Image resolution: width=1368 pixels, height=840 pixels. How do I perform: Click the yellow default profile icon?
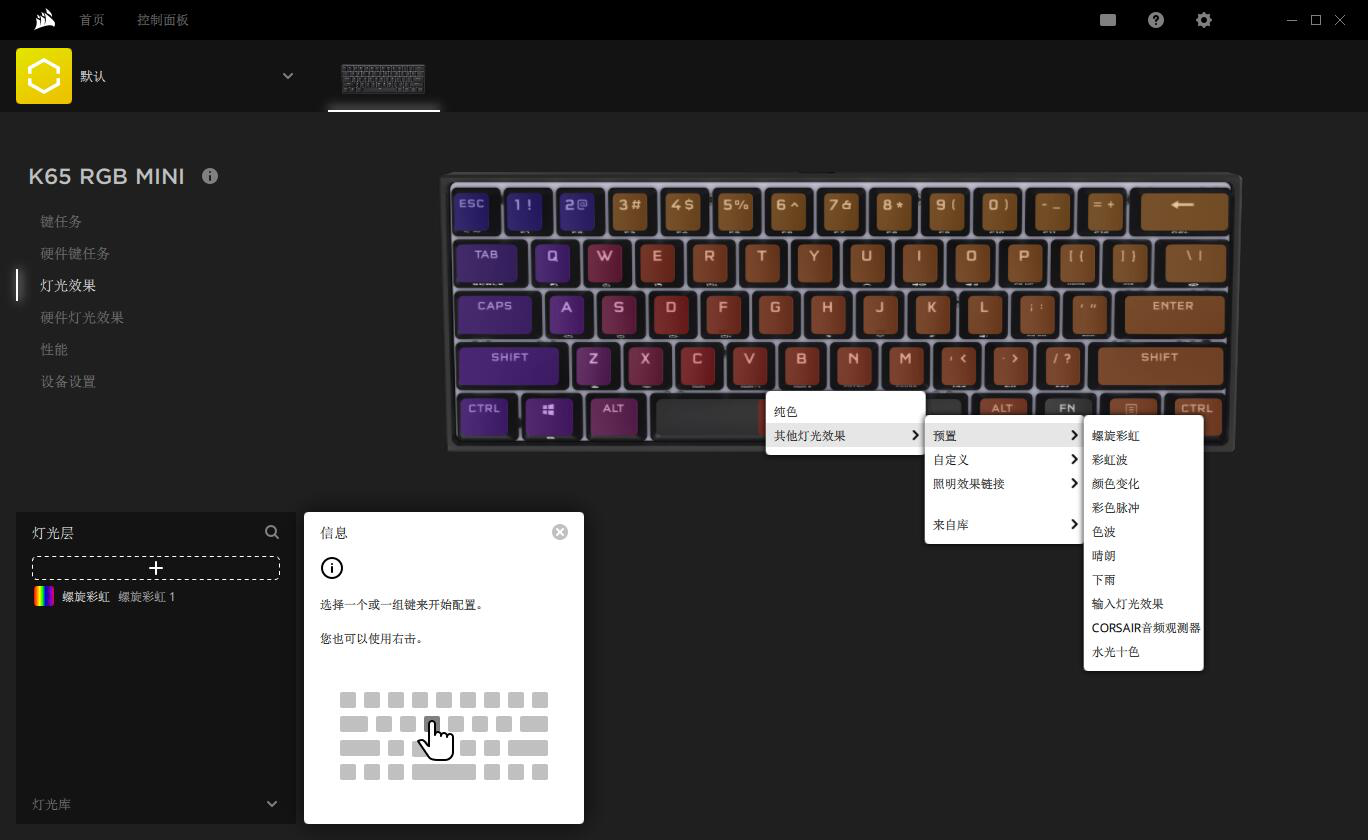tap(44, 76)
